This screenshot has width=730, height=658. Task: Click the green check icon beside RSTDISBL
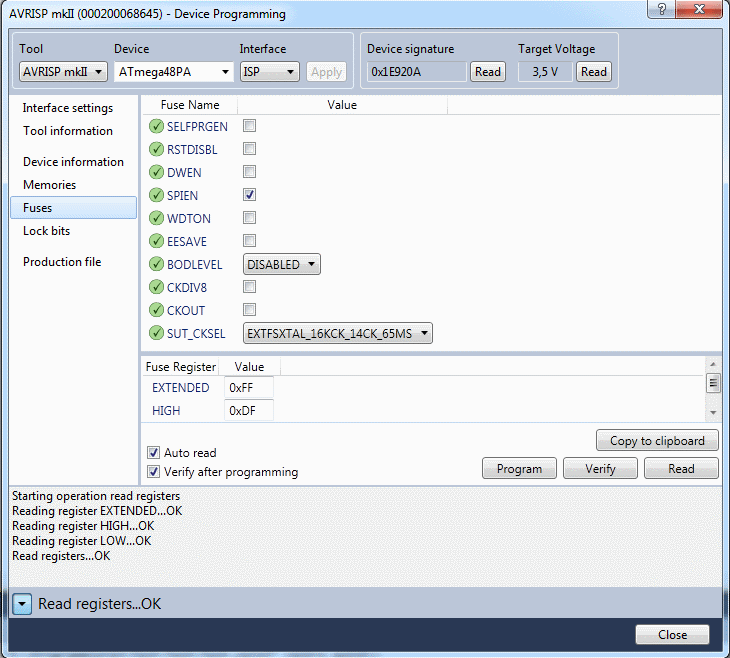tap(156, 149)
